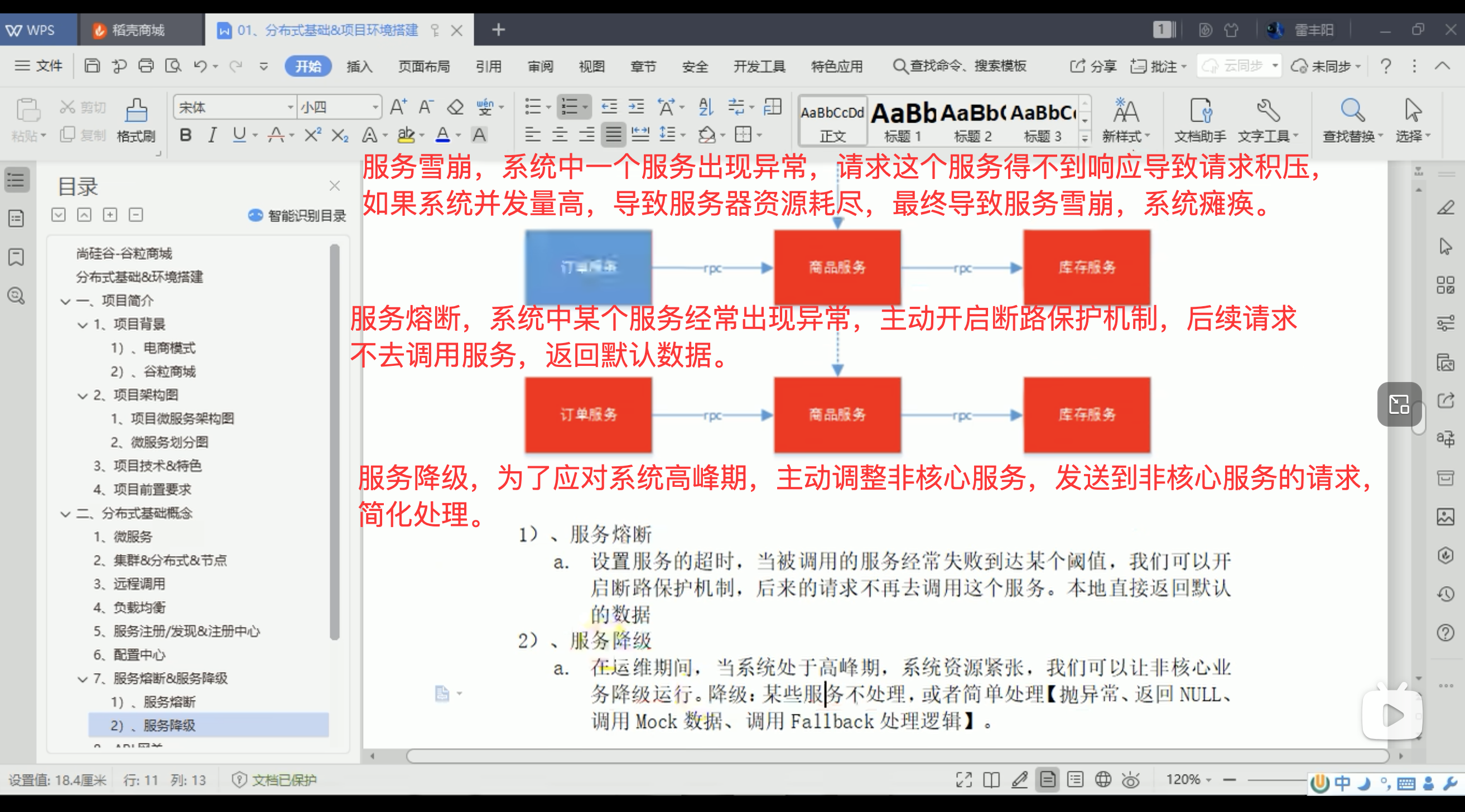Switch to the 插入 ribbon tab
This screenshot has width=1465, height=812.
[359, 66]
